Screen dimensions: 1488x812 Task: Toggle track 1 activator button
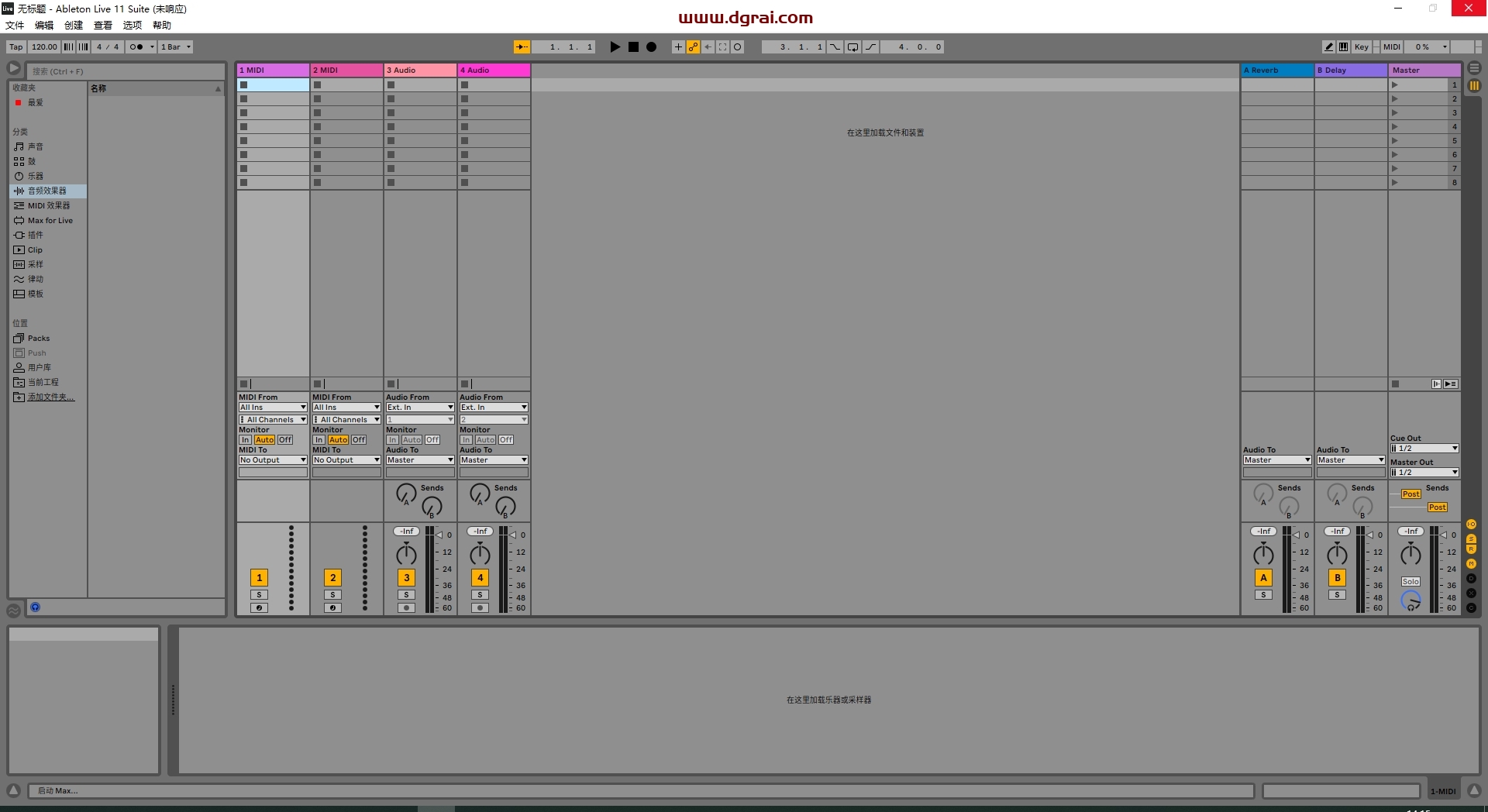point(259,577)
